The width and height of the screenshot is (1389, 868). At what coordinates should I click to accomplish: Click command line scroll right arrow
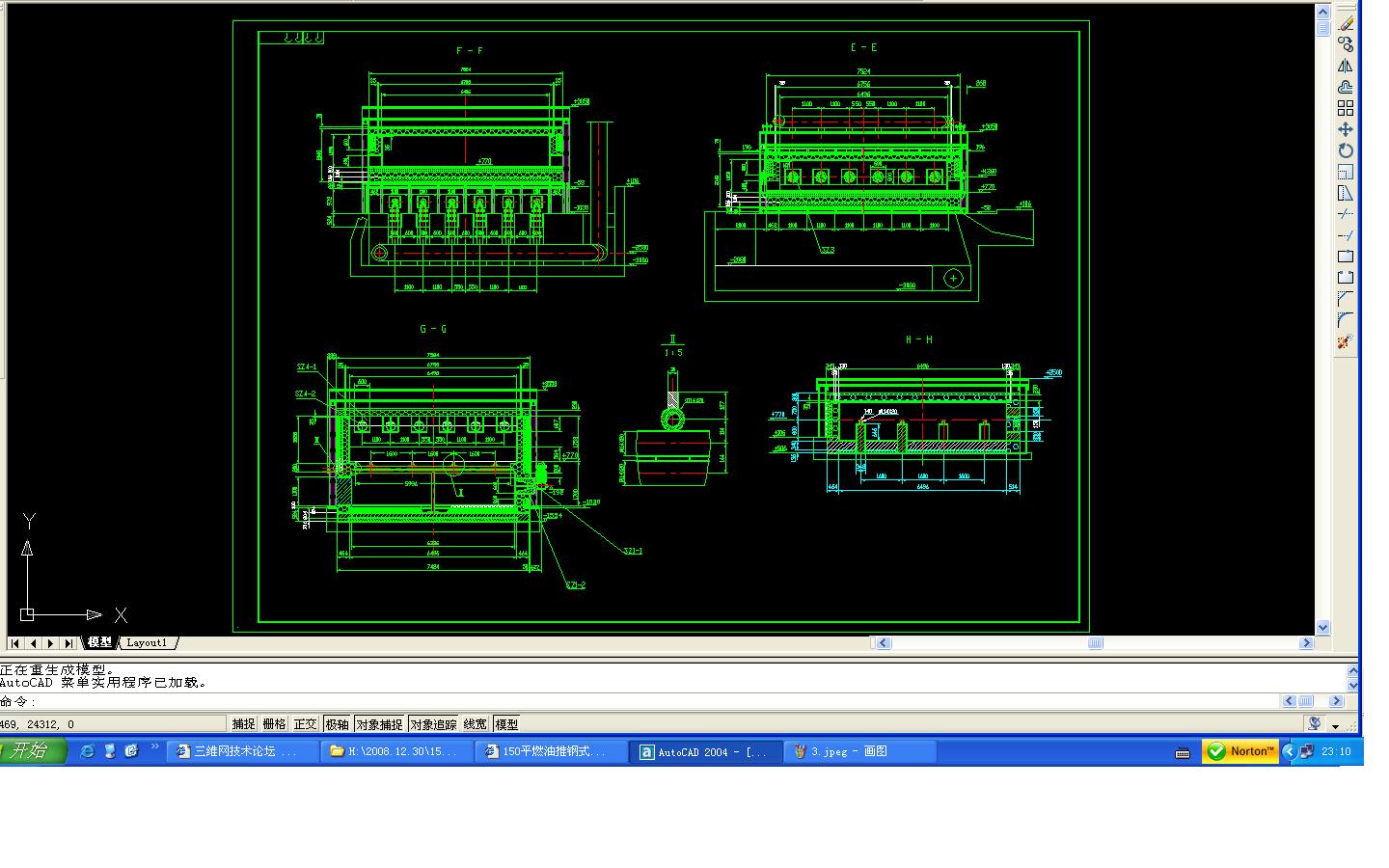(1337, 701)
